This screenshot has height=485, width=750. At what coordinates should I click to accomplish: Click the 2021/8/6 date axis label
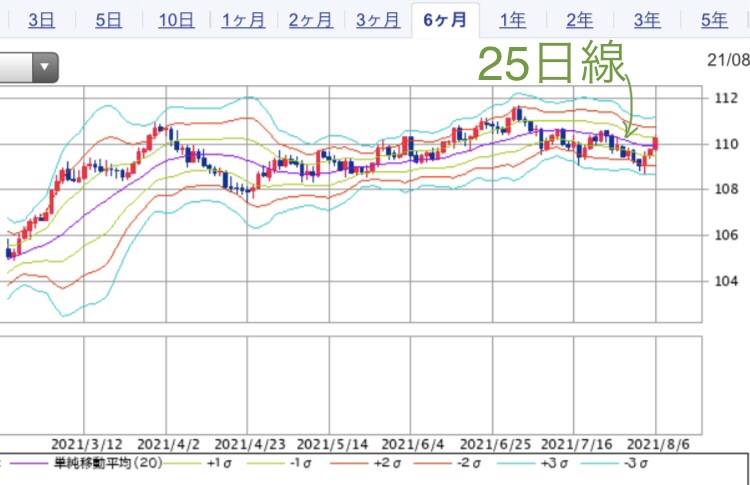point(658,444)
